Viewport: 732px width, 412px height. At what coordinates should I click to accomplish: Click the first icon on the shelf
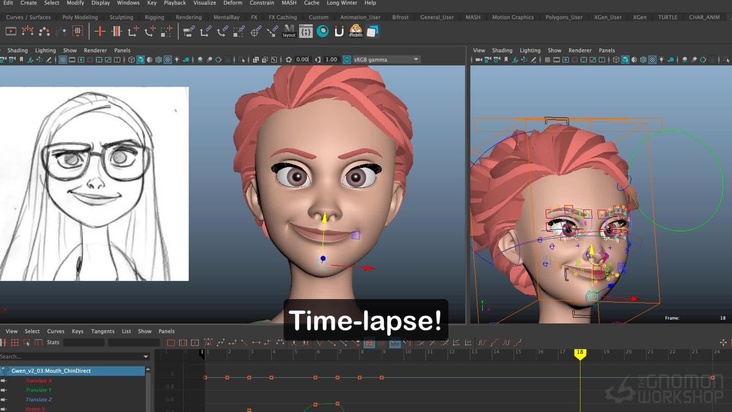tap(10, 31)
